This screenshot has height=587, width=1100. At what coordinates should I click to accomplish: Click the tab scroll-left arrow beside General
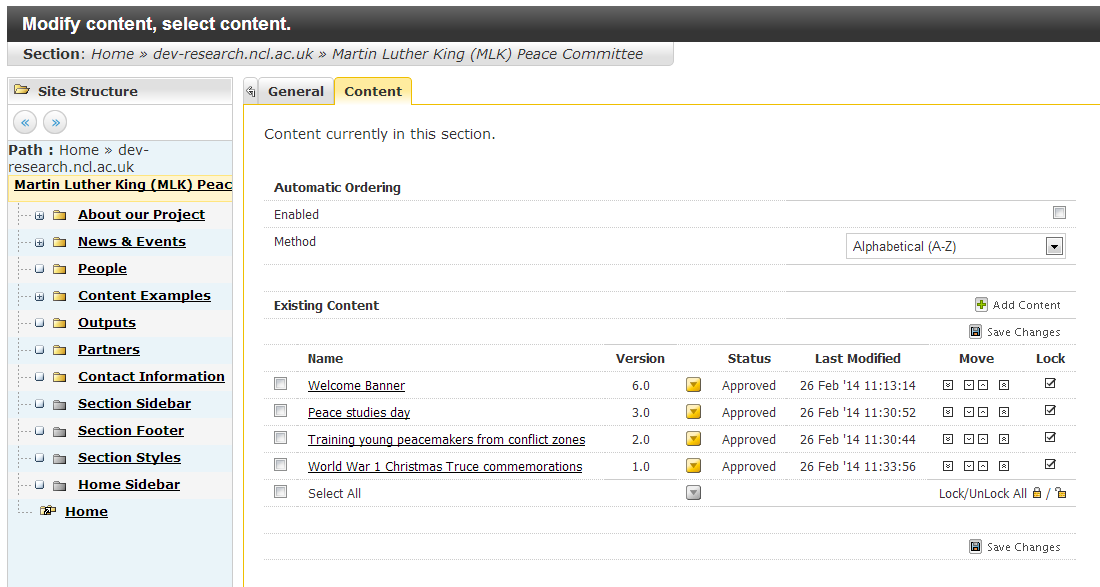[x=250, y=91]
